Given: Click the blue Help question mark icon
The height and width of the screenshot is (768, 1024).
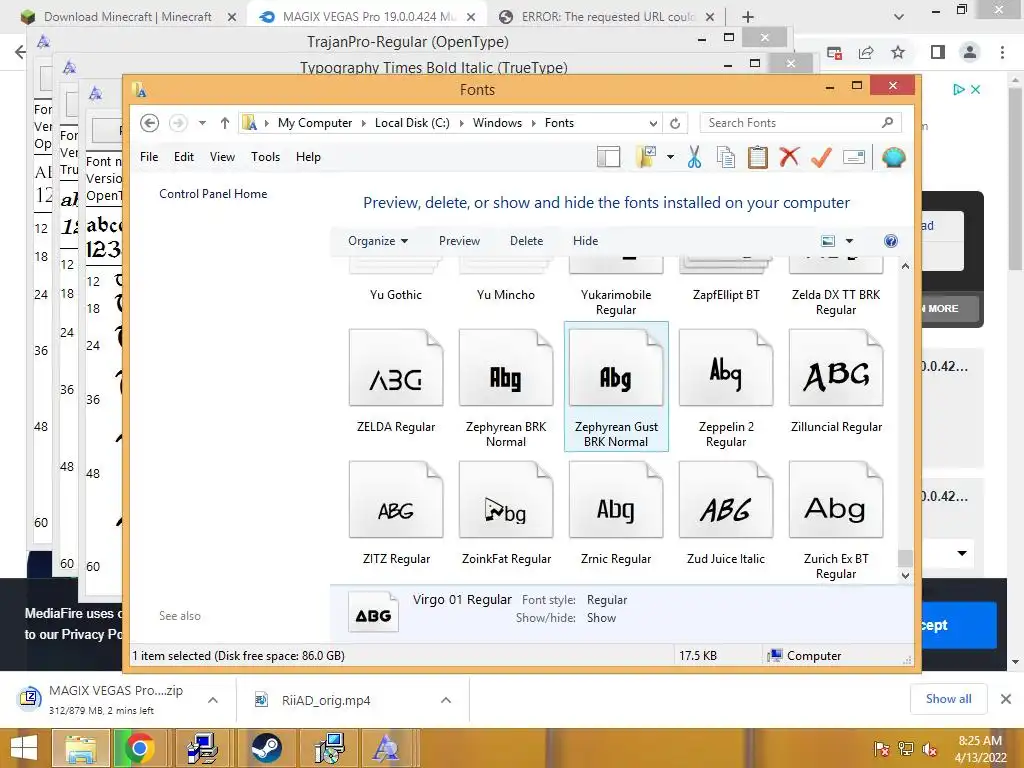Looking at the screenshot, I should point(891,241).
